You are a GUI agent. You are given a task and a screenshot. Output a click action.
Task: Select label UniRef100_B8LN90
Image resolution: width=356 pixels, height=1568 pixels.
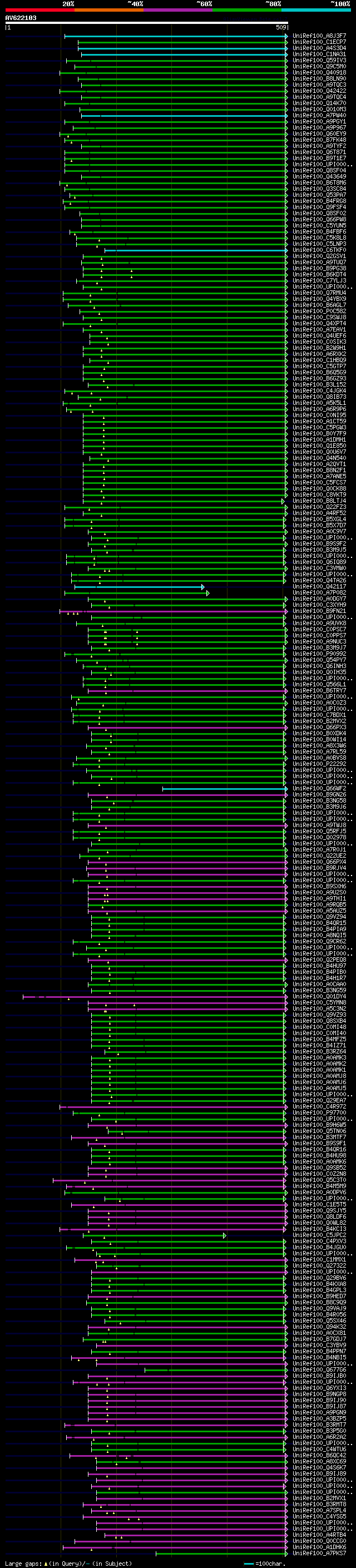(x=319, y=78)
